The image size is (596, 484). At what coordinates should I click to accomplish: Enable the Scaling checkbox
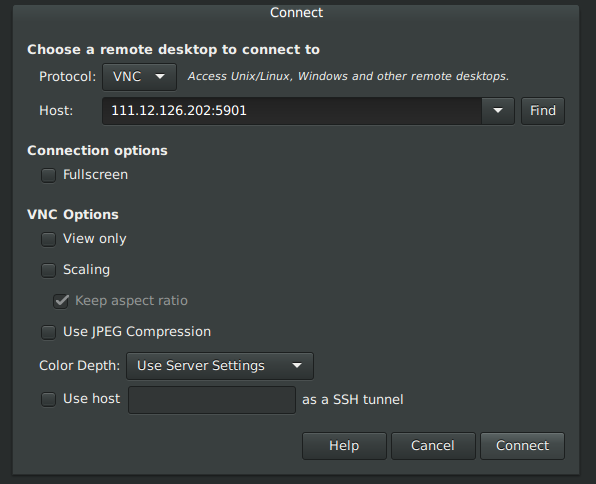point(48,270)
